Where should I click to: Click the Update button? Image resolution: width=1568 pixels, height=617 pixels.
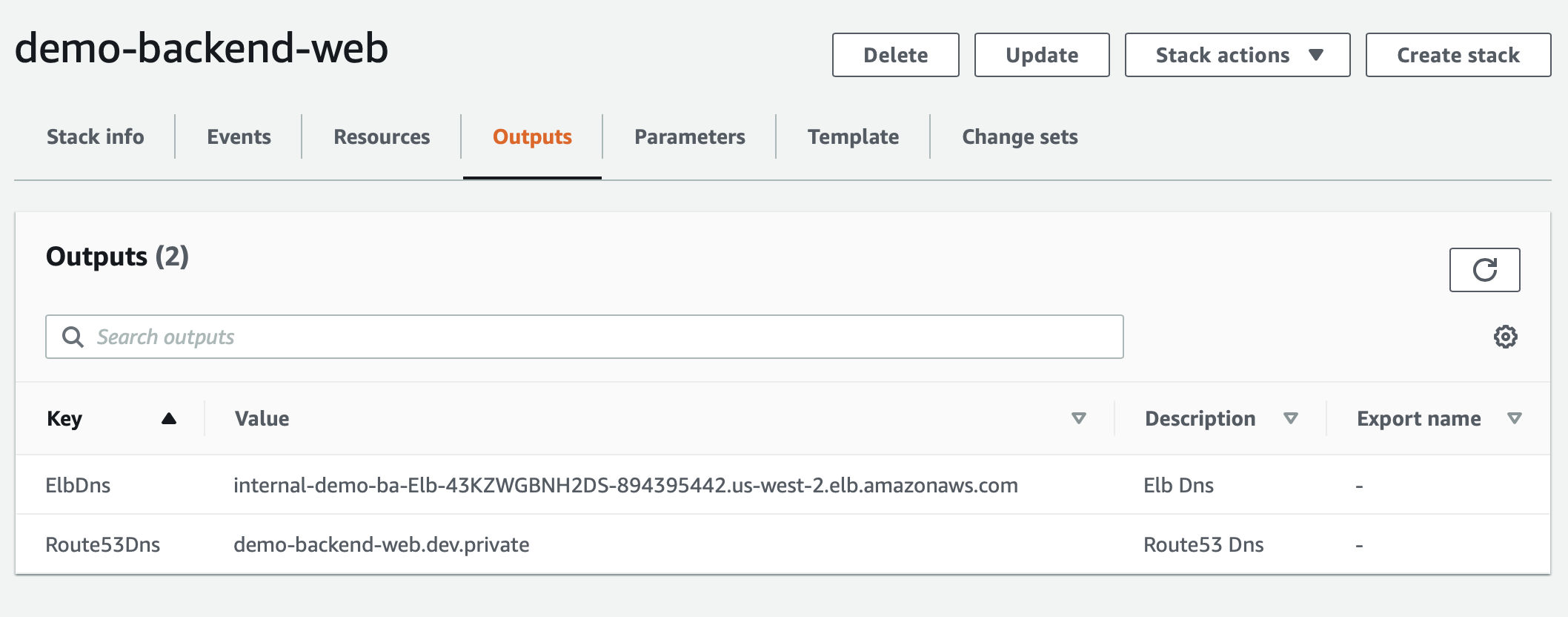click(x=1041, y=55)
